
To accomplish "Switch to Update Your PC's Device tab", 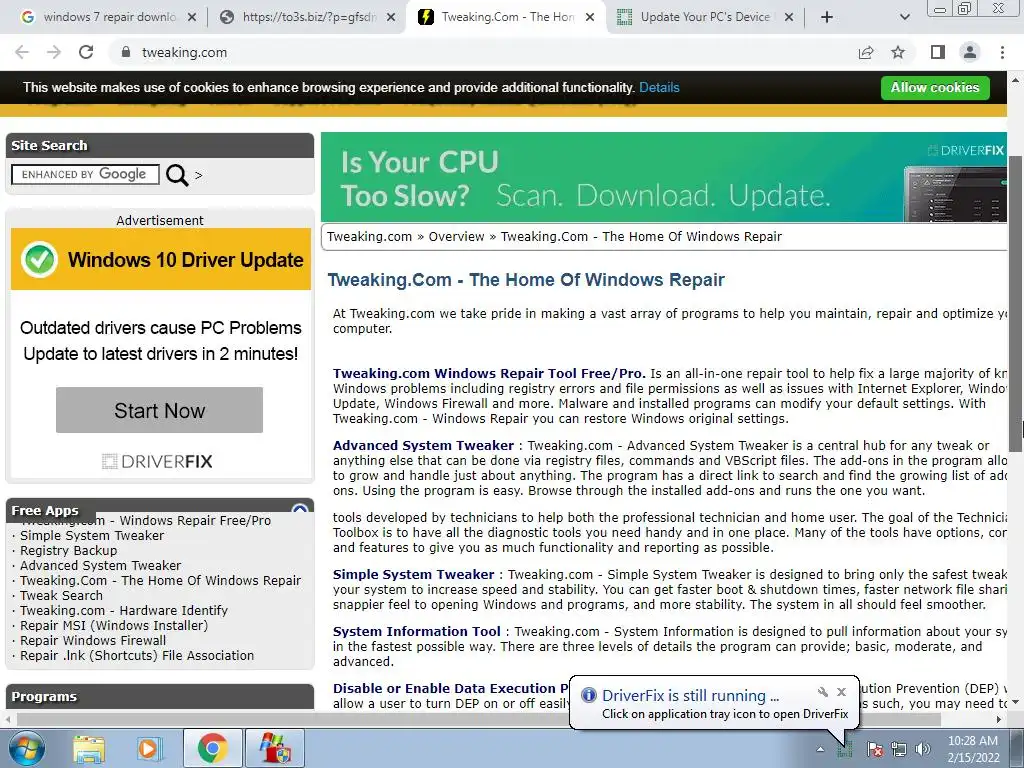I will (704, 17).
